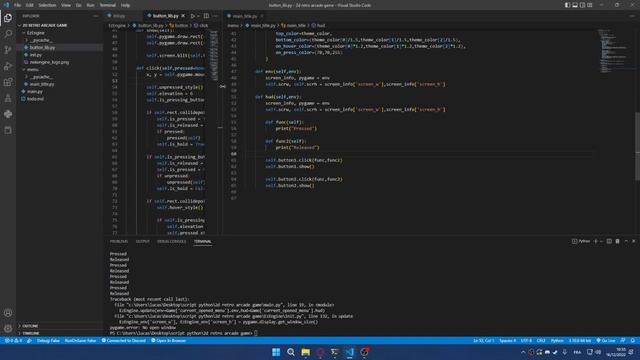Screen dimensions: 640x360
Task: Click Open In Browser status item
Action: point(169,340)
